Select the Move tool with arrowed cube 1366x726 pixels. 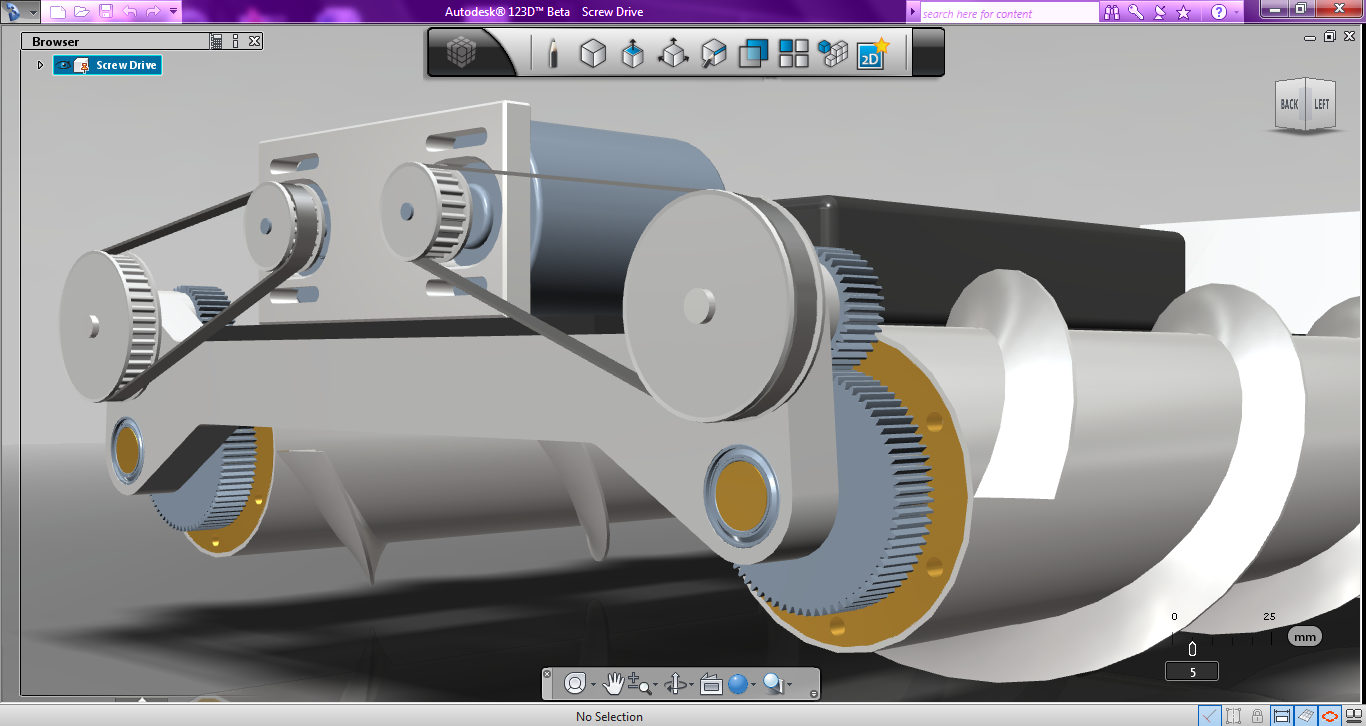pyautogui.click(x=673, y=53)
